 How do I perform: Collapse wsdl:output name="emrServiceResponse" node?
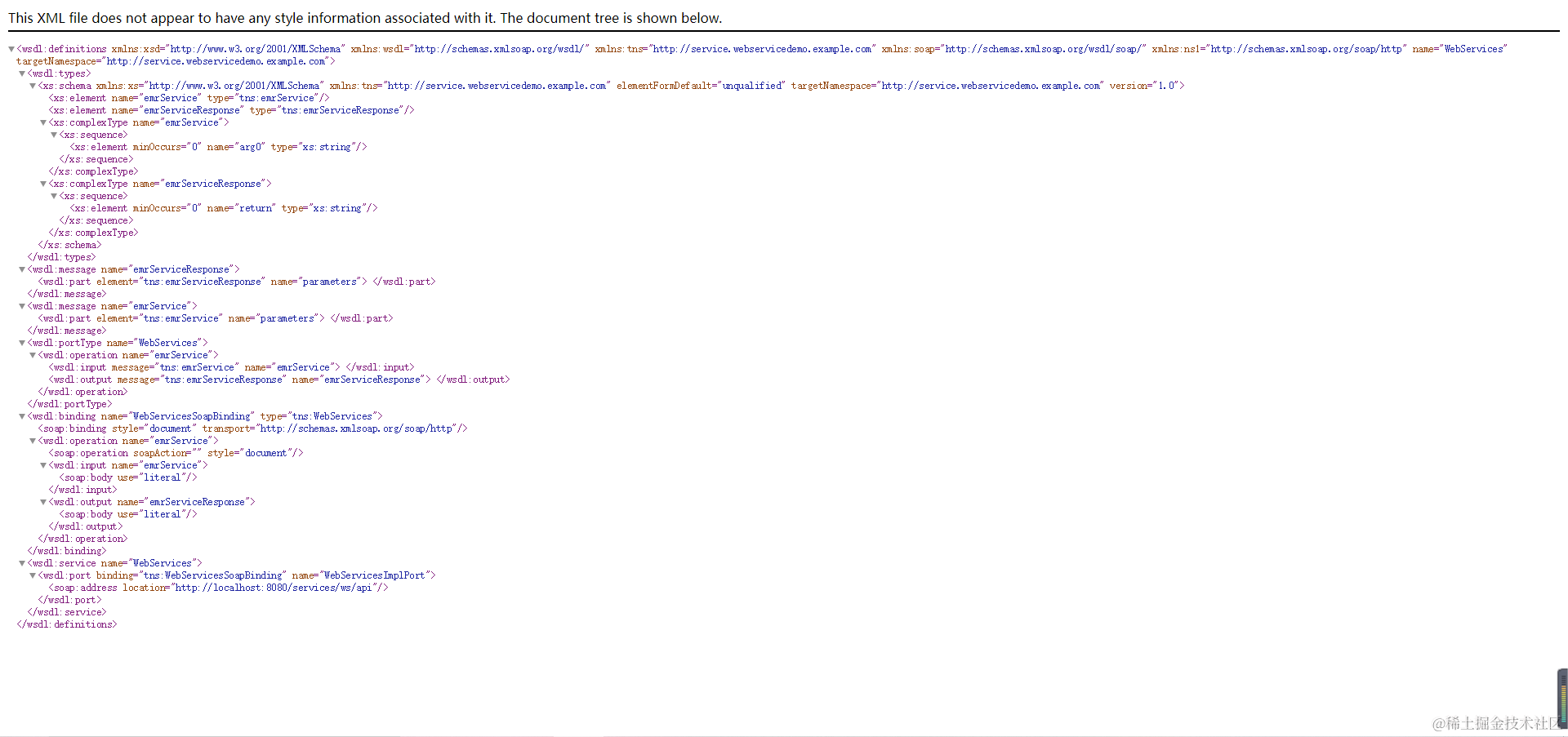[x=43, y=502]
